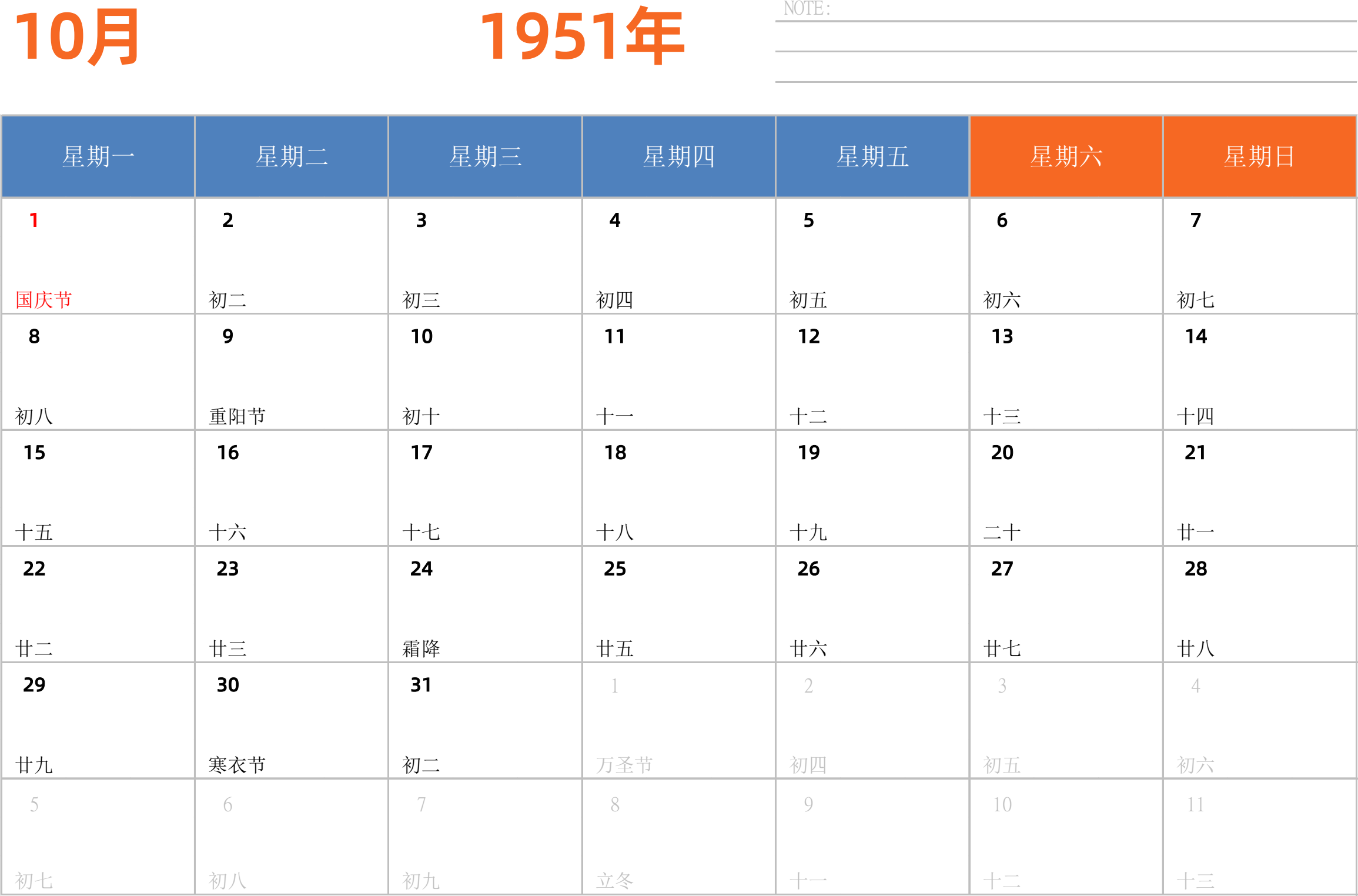
Task: Select date 20 labeled 二十
Action: tap(1065, 488)
